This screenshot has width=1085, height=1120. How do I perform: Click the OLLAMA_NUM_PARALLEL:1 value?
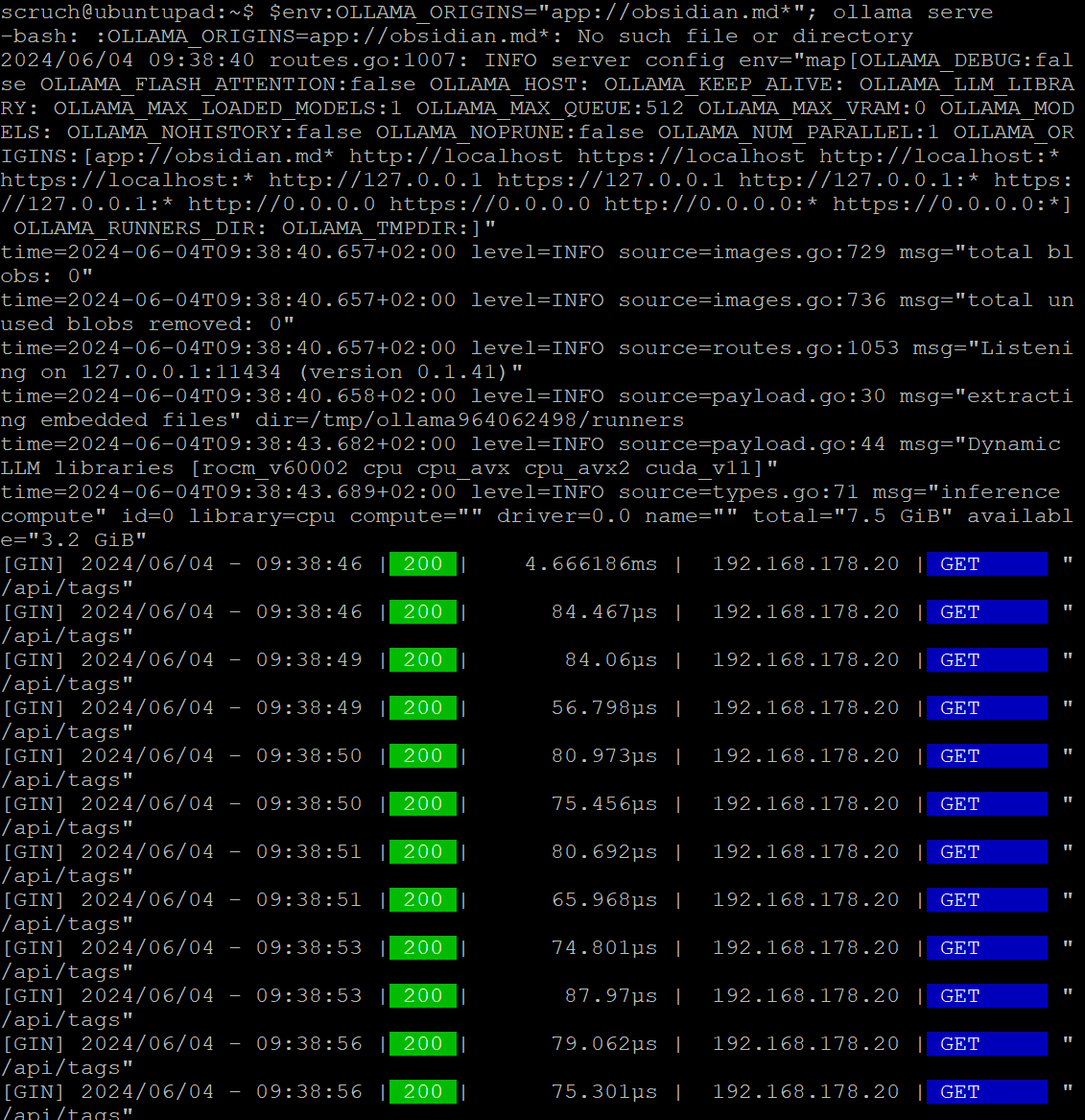[798, 132]
